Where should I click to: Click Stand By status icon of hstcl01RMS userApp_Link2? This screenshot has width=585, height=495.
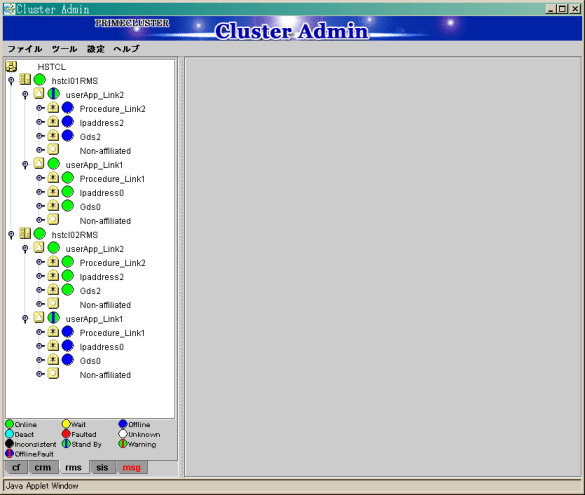pos(54,94)
